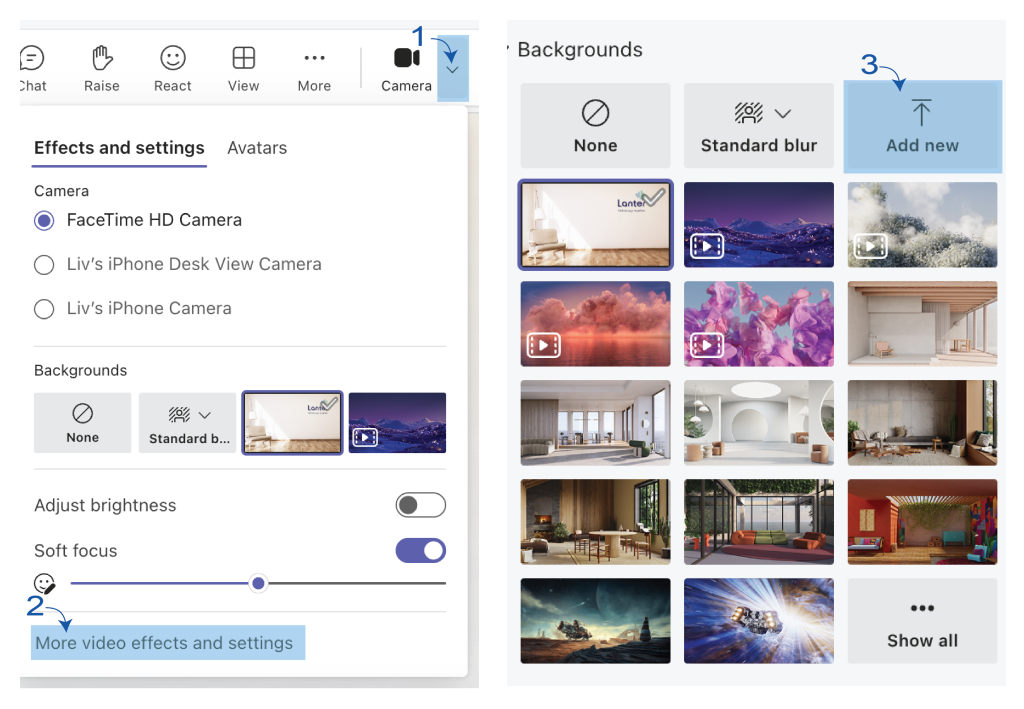
Task: Select FaceTime HD Camera
Action: coord(138,221)
